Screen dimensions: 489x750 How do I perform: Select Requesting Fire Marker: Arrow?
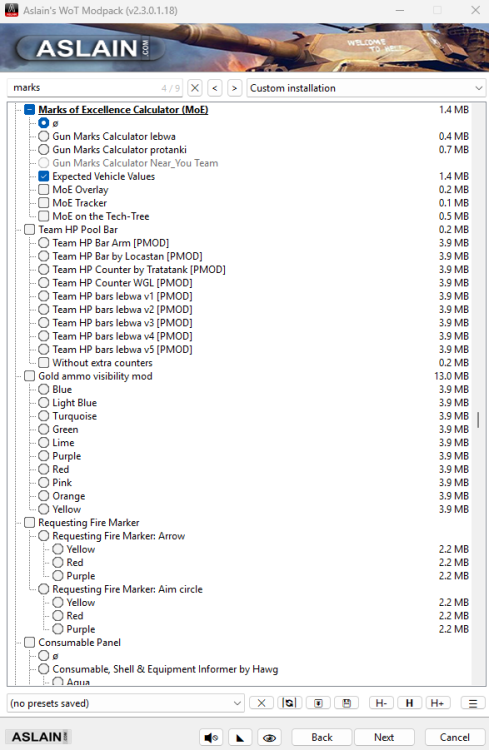tap(44, 536)
